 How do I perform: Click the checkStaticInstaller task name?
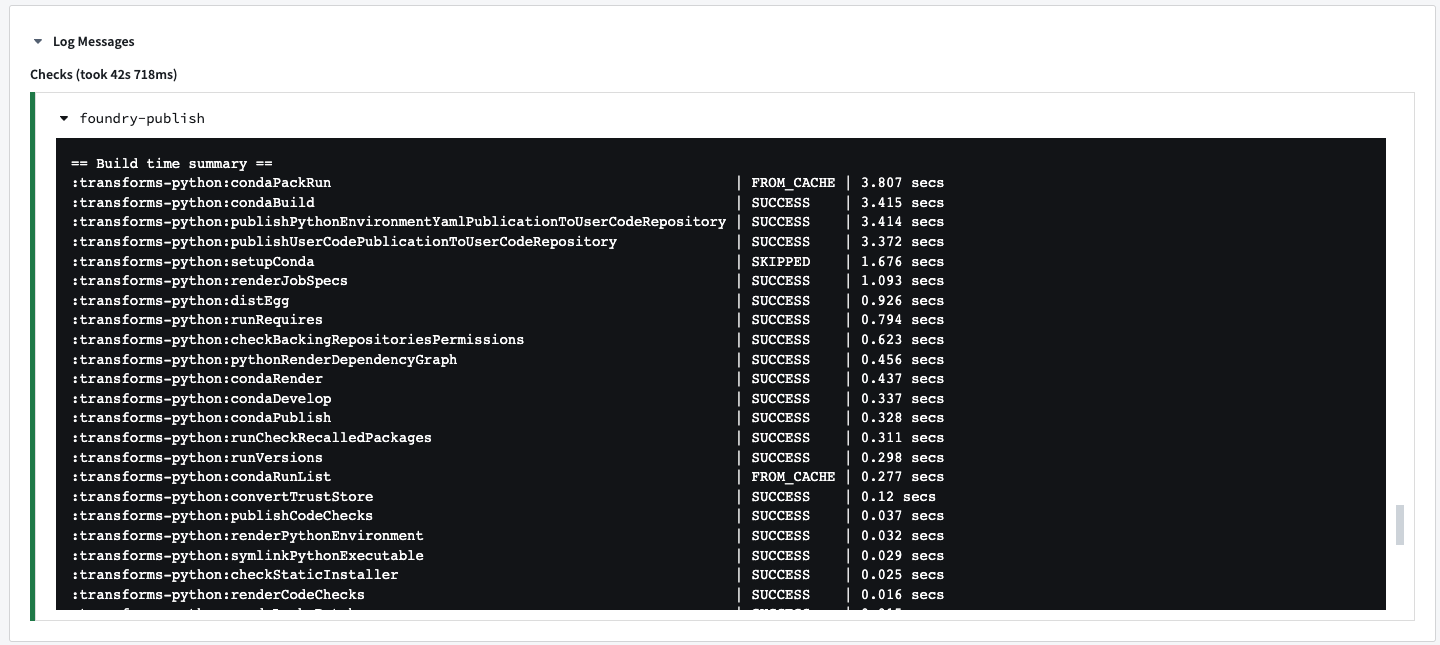point(235,575)
